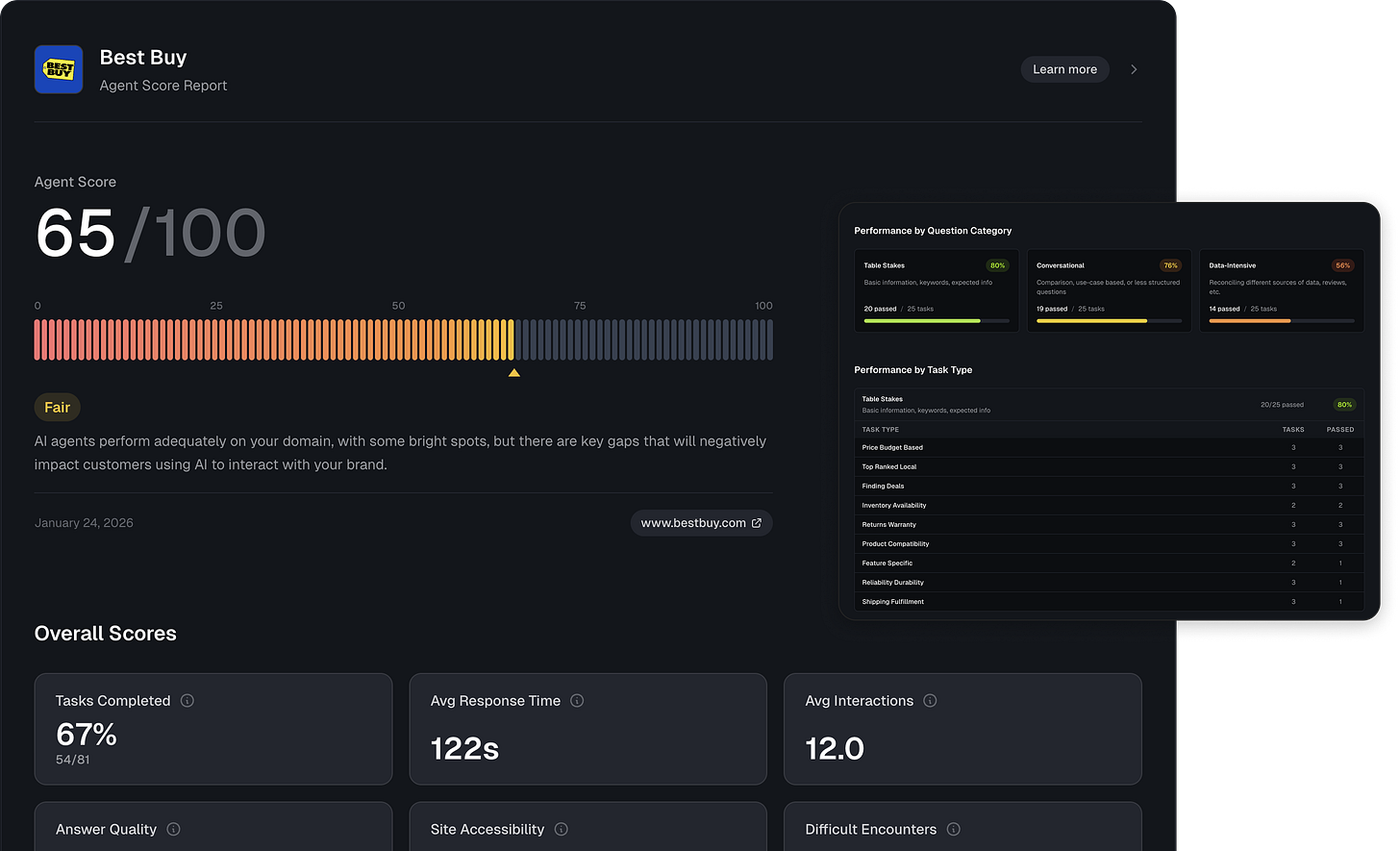Image resolution: width=1400 pixels, height=851 pixels.
Task: Click the Avg Response Time card
Action: pyautogui.click(x=587, y=729)
